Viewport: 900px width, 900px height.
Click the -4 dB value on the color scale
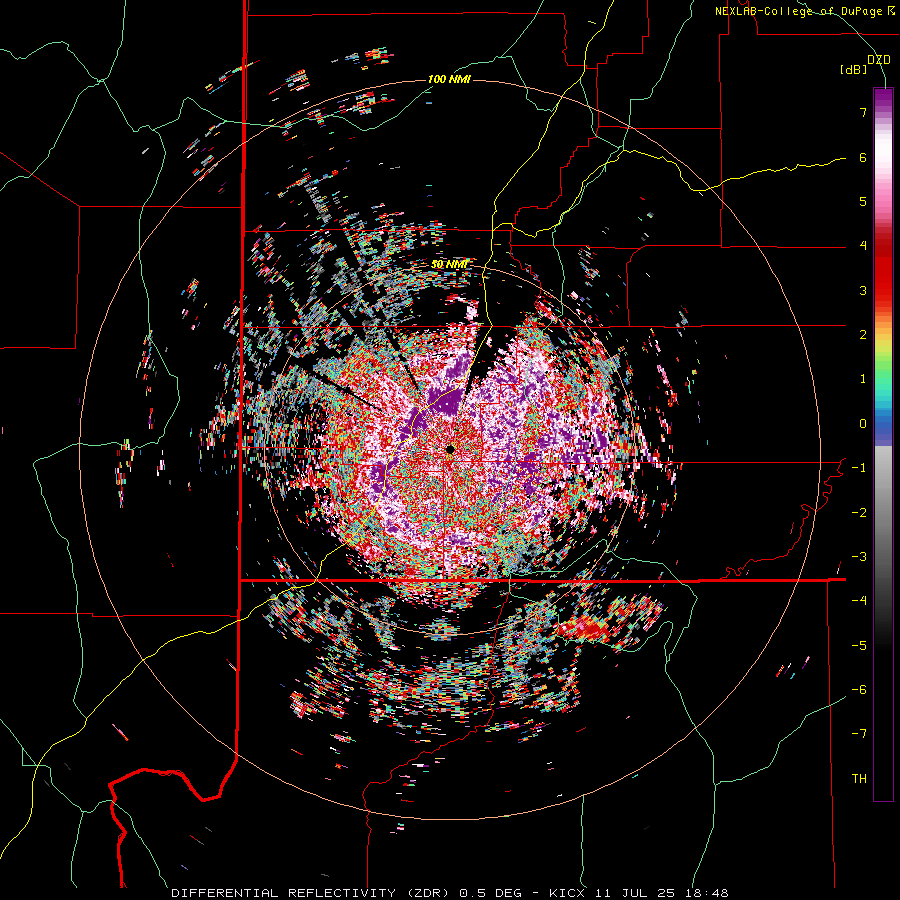[x=859, y=601]
